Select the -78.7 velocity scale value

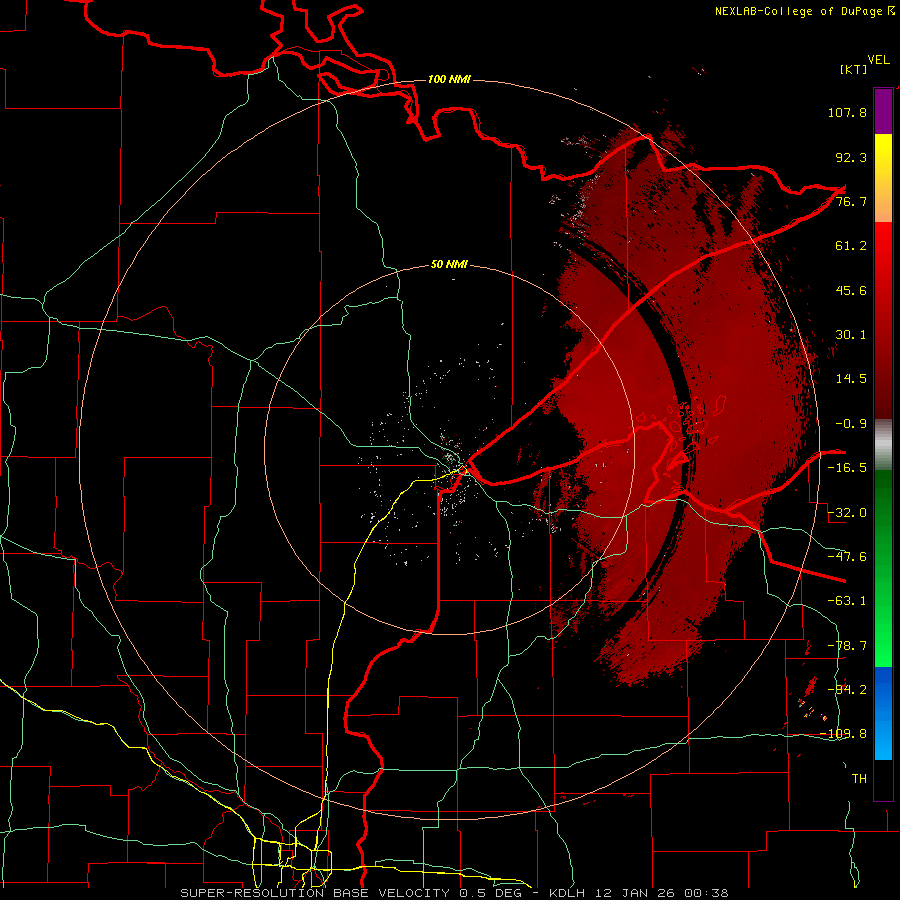pos(847,646)
